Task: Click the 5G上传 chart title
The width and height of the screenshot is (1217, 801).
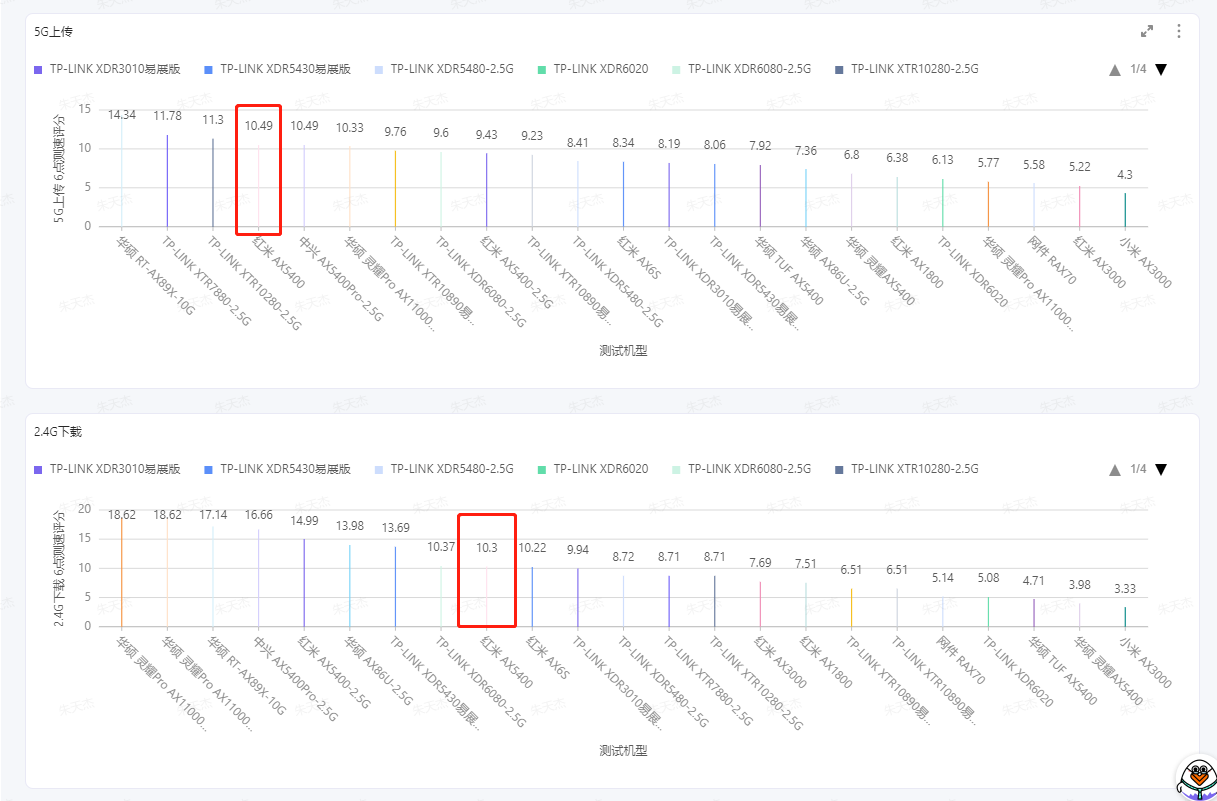Action: (55, 32)
